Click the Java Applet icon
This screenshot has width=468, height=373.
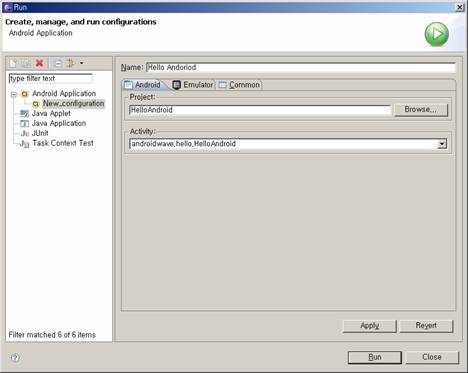point(24,114)
